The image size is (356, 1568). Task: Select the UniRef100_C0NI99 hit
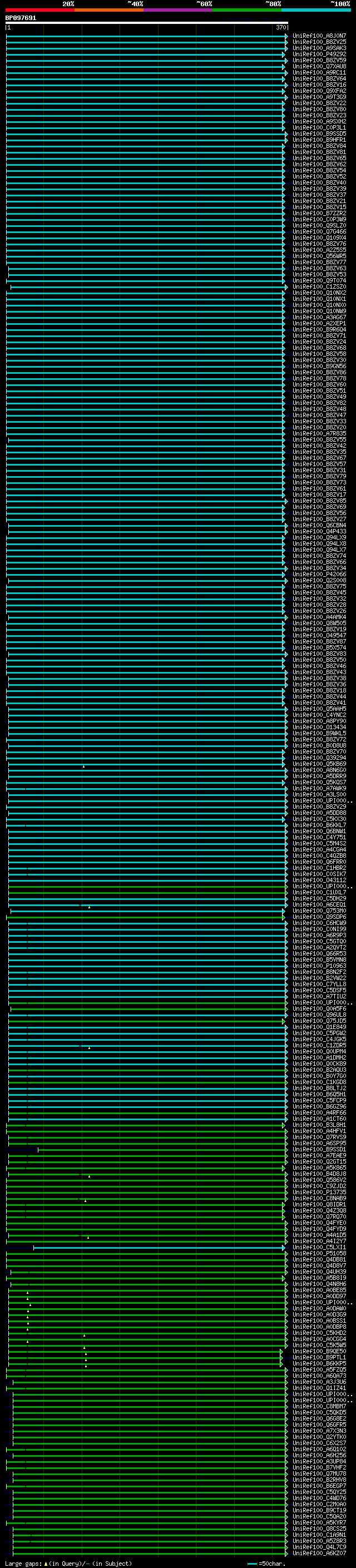[319, 929]
